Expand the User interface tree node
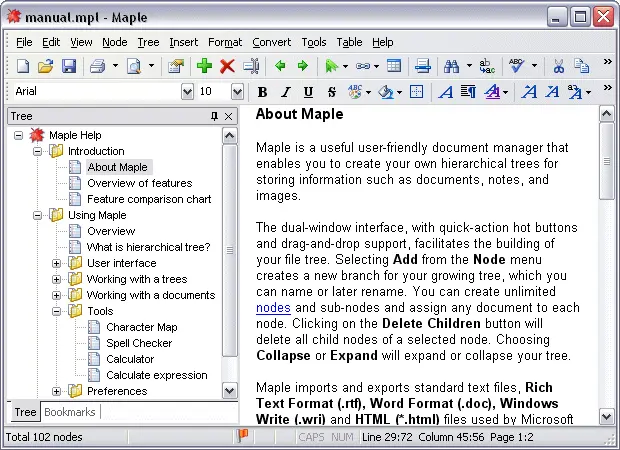Screen dimensions: 620x450 click(57, 263)
